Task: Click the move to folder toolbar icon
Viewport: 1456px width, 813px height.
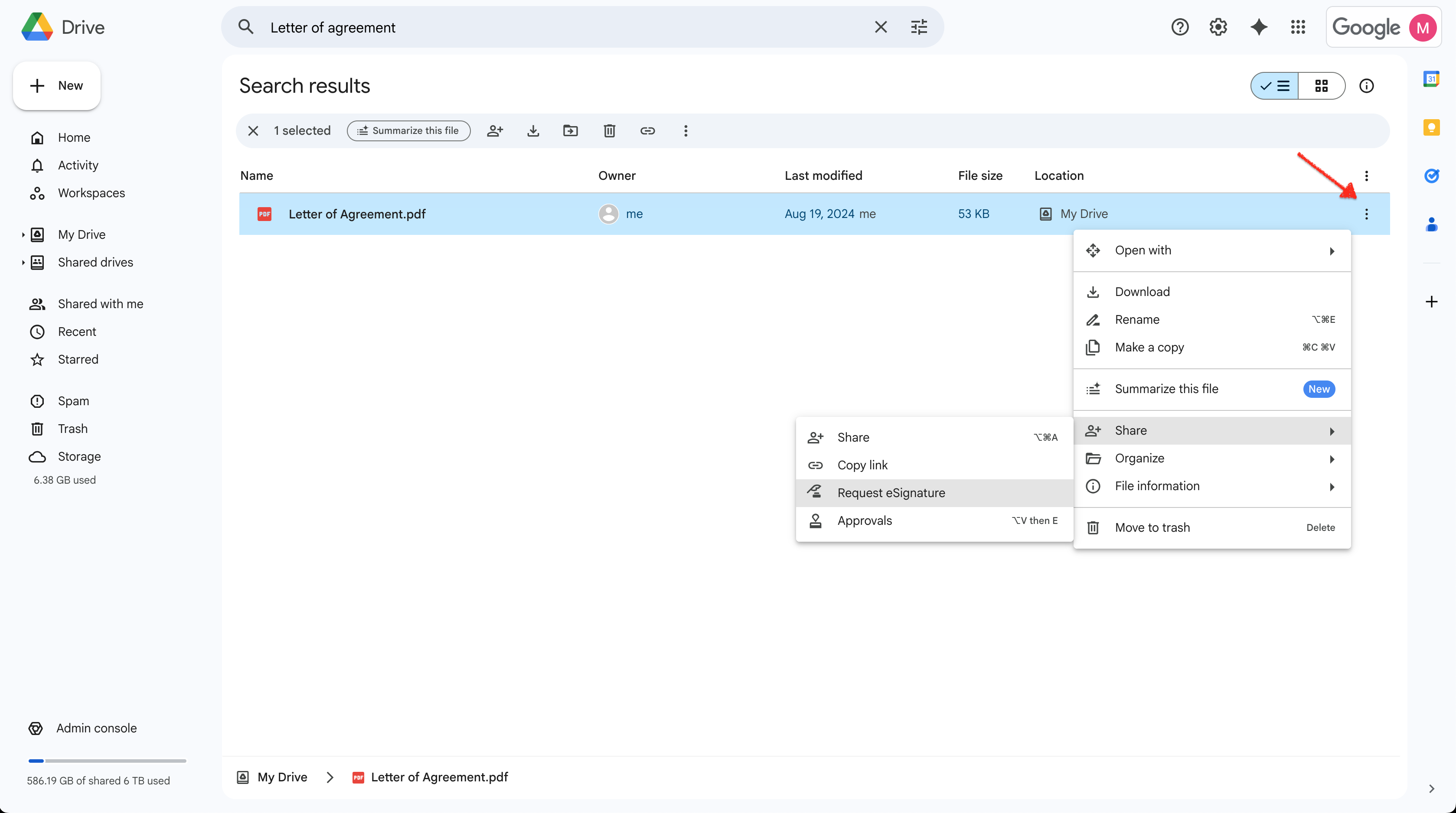Action: coord(570,131)
